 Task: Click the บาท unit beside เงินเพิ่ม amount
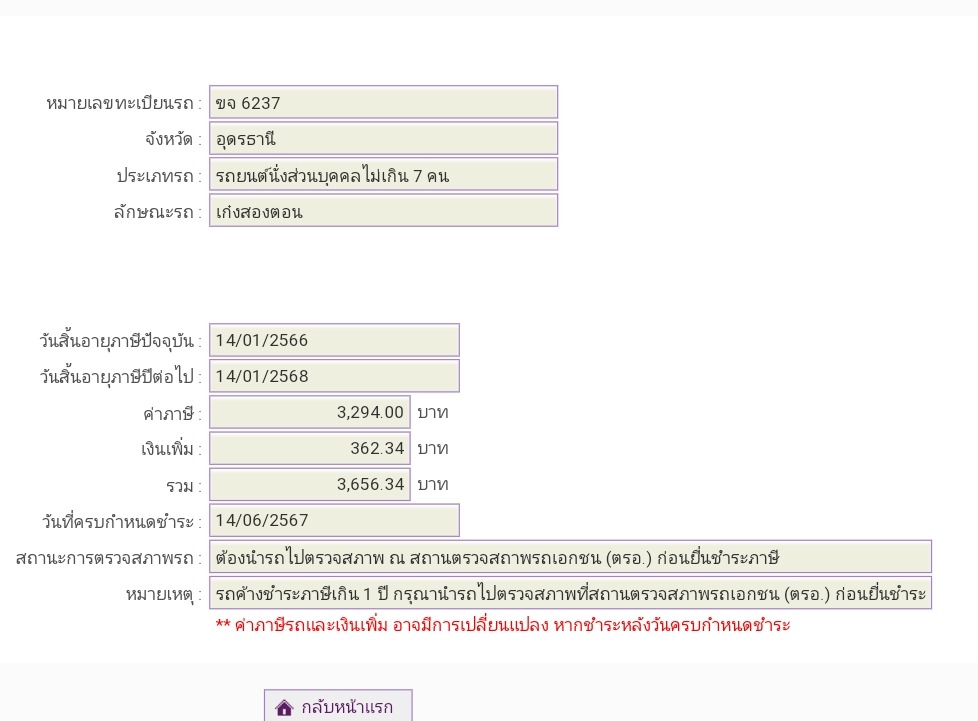(433, 448)
